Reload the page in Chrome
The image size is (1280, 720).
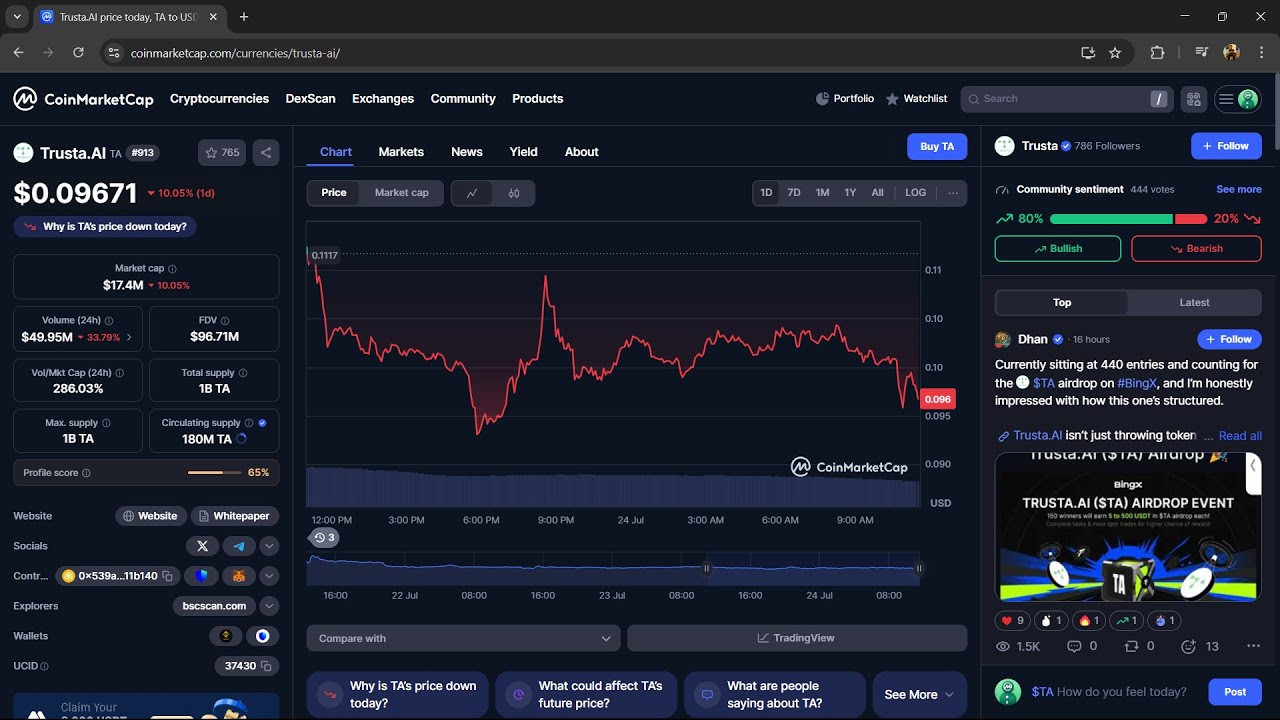tap(78, 53)
